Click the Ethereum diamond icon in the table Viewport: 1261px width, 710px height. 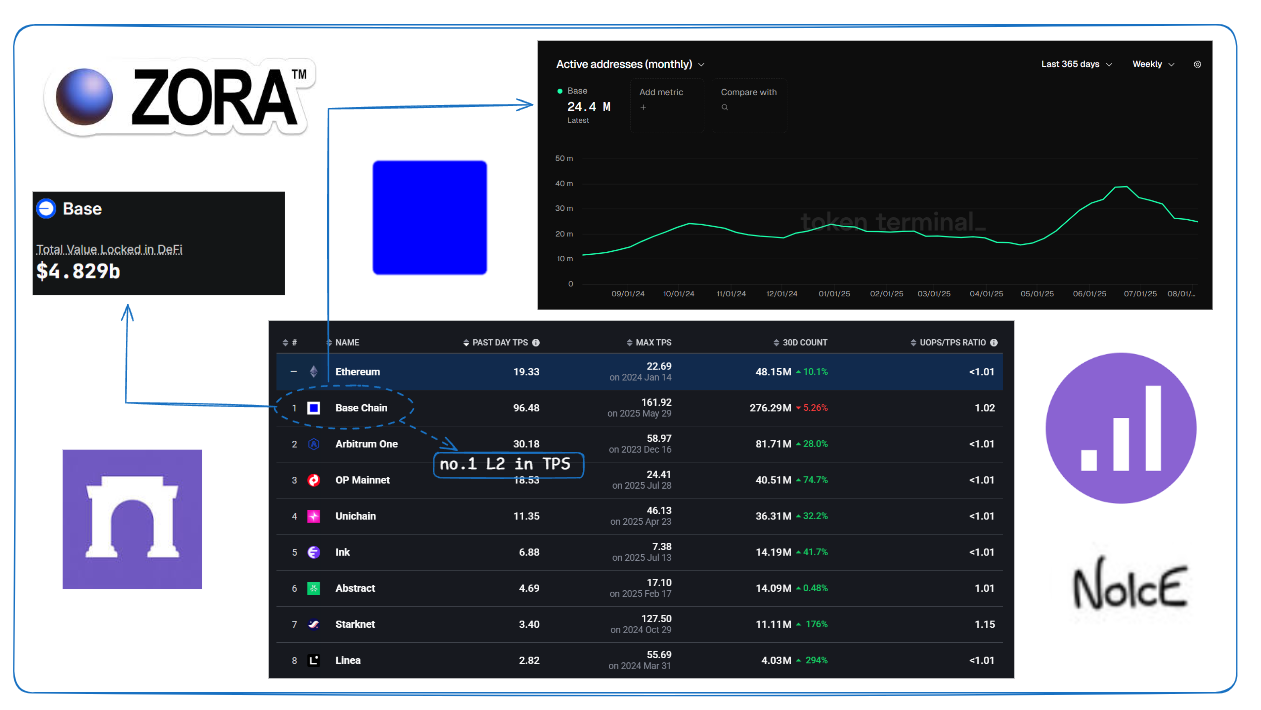tap(313, 371)
